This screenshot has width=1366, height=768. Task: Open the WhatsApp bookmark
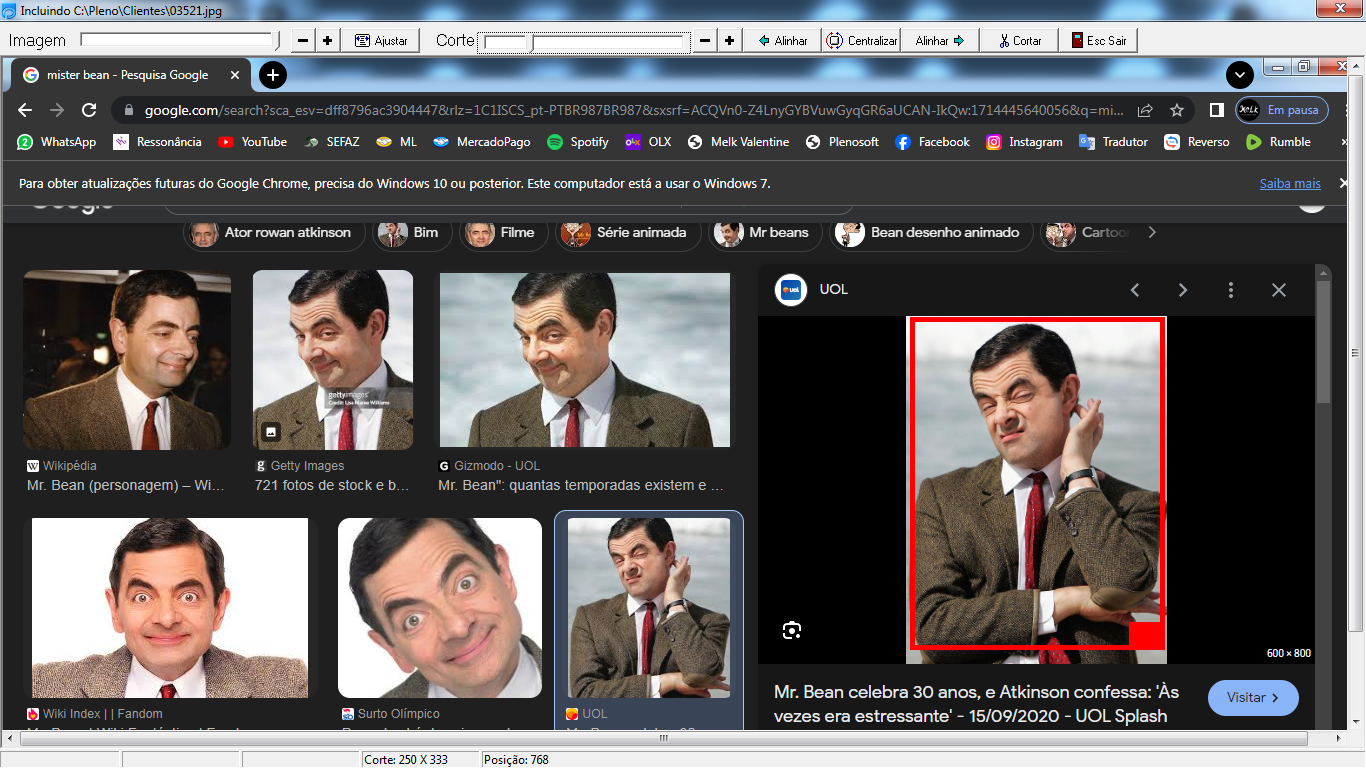[x=57, y=142]
